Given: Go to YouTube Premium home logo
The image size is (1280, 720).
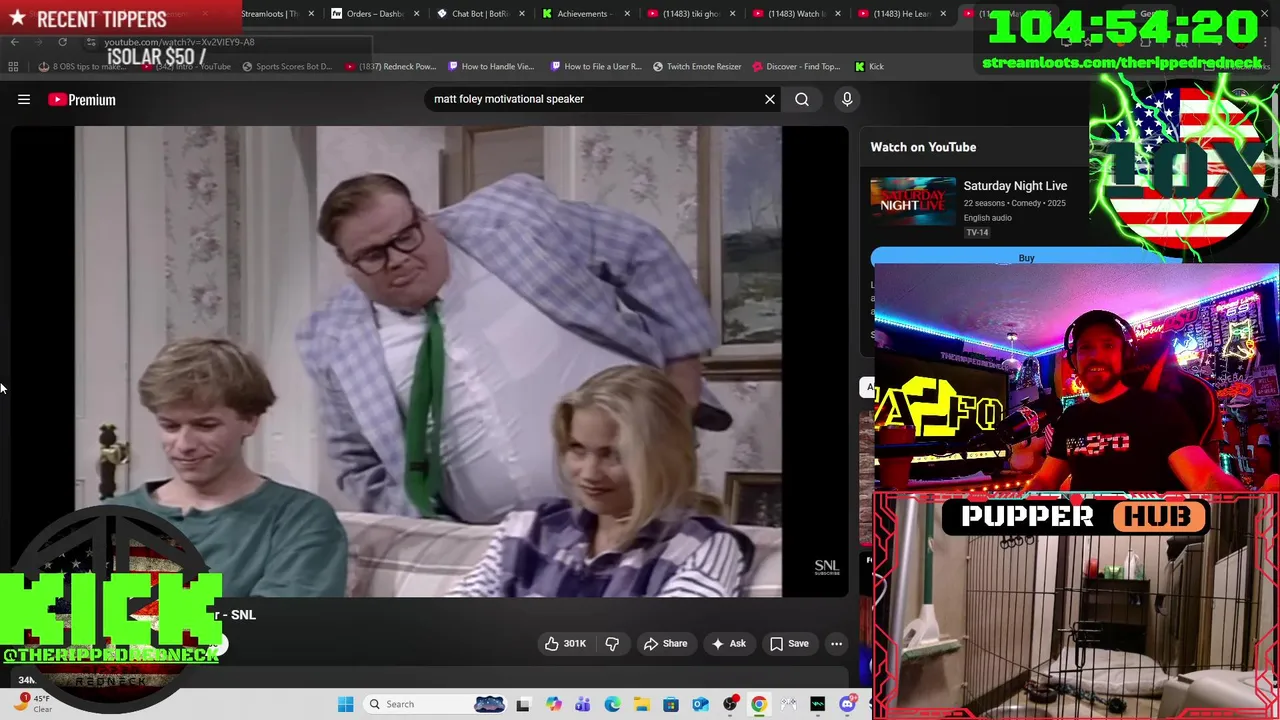Looking at the screenshot, I should tap(82, 100).
